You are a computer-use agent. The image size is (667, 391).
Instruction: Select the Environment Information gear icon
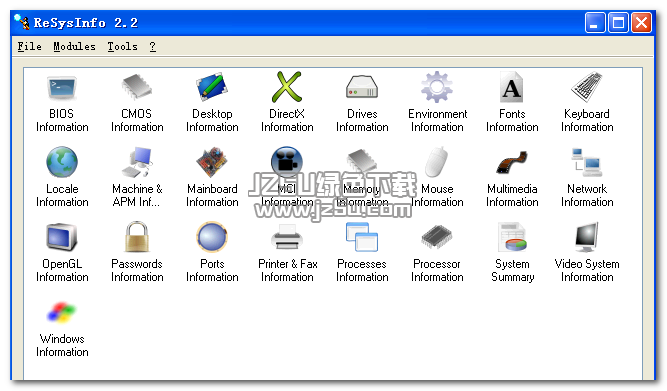point(437,87)
